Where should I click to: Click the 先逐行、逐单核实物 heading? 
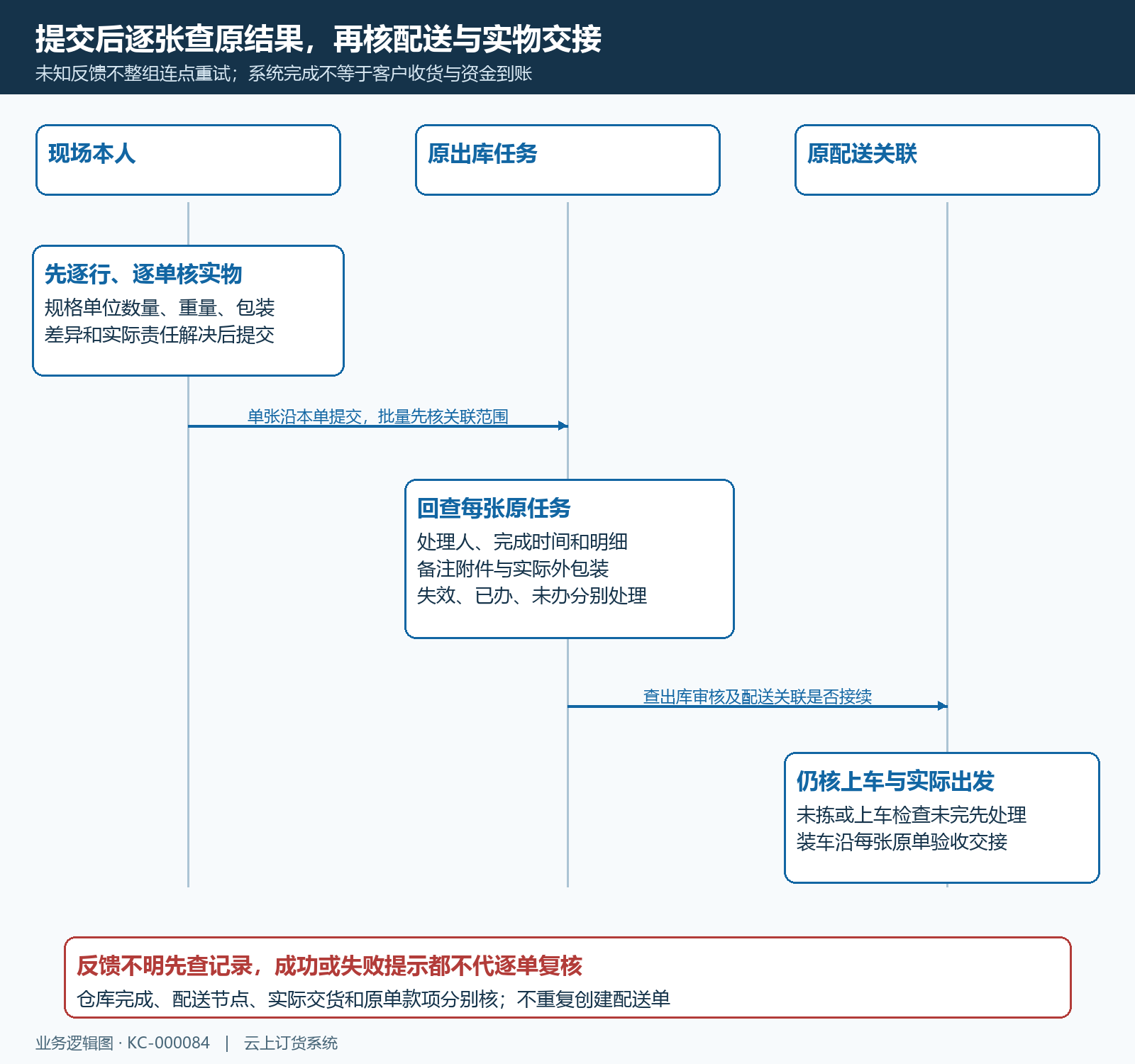[143, 274]
